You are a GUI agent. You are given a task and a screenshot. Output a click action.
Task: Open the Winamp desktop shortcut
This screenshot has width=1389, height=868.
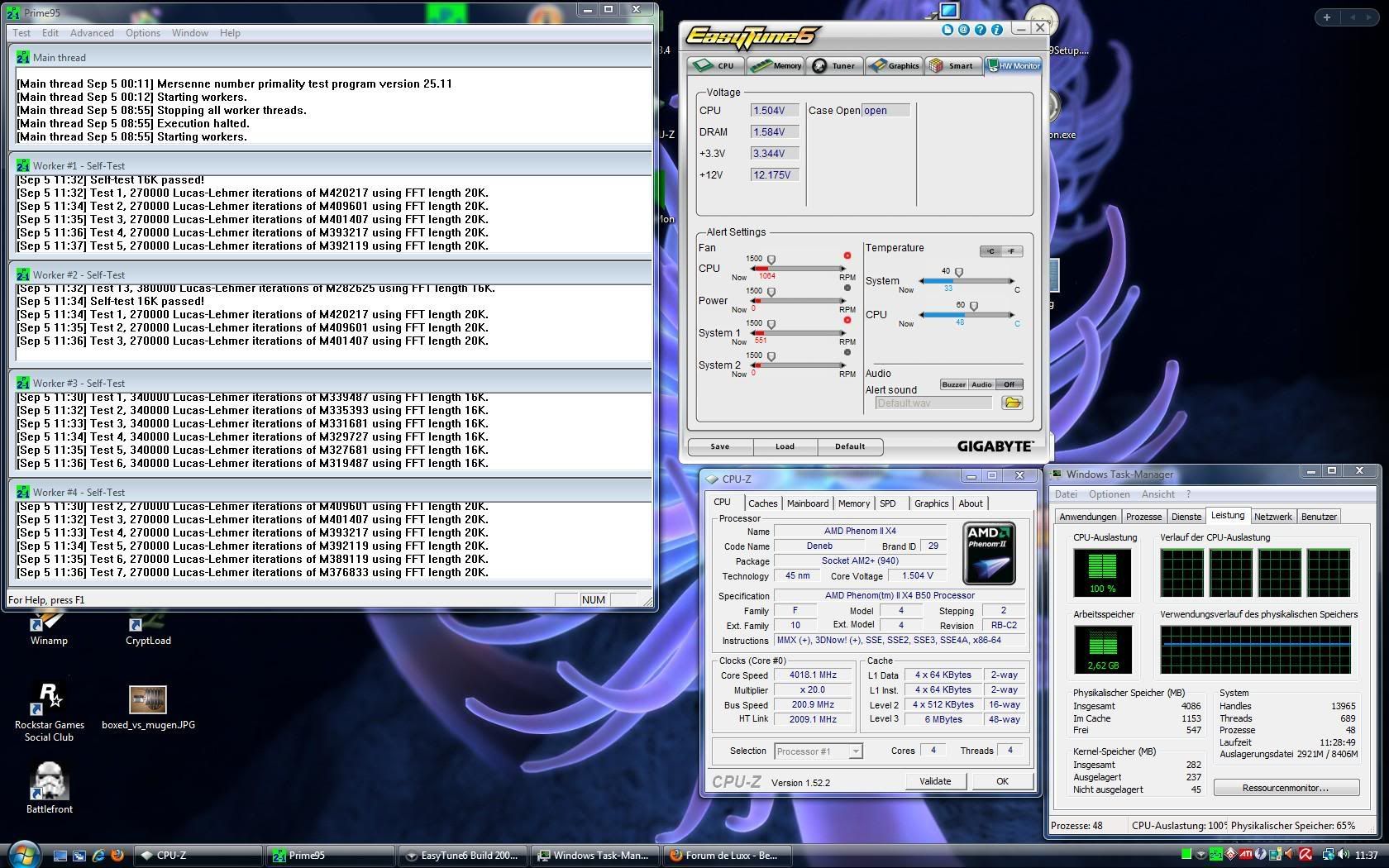coord(49,628)
